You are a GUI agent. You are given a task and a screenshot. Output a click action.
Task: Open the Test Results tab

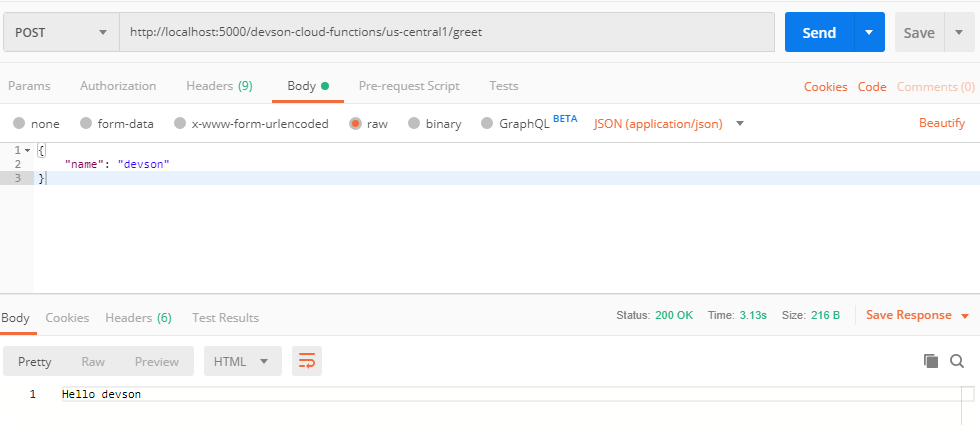[x=226, y=318]
